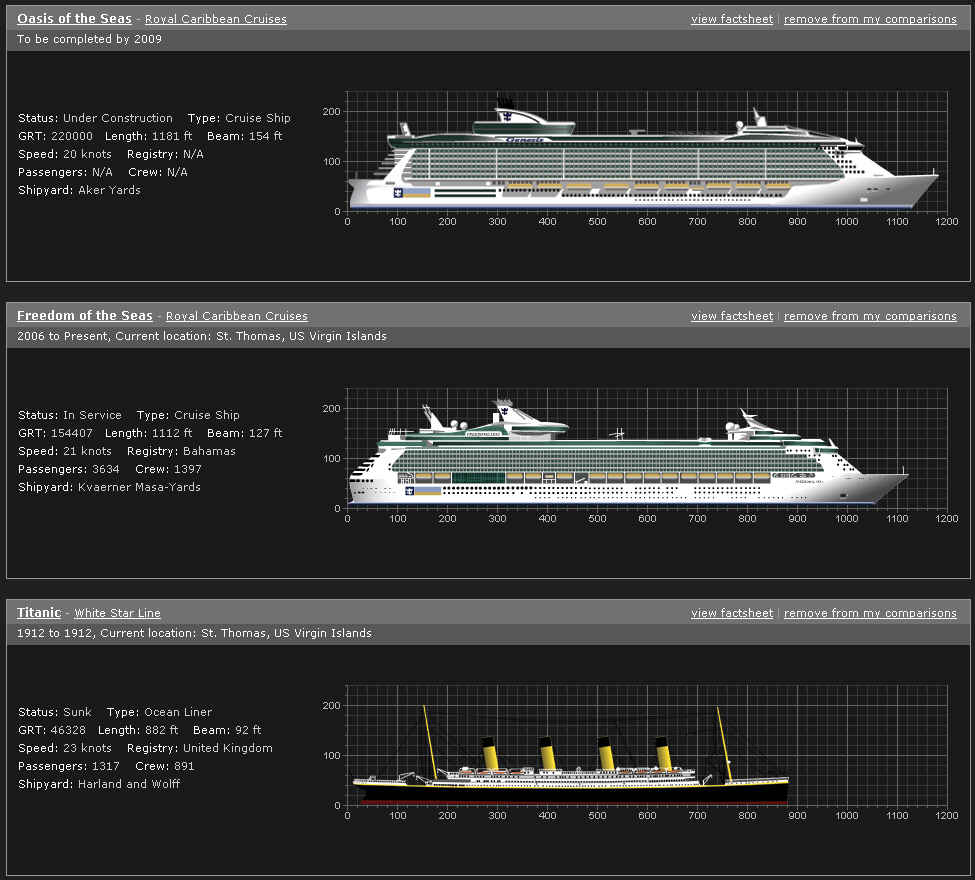This screenshot has width=975, height=880.
Task: Click the Freedom of the Seas ship illustration
Action: (628, 453)
